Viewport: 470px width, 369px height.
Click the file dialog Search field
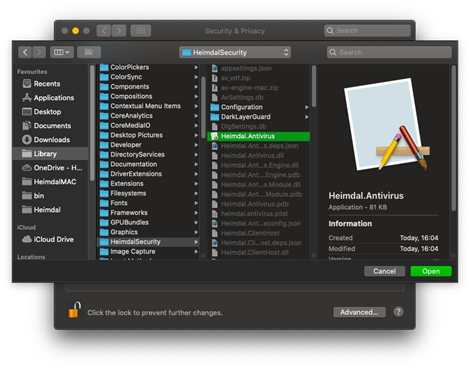[x=389, y=52]
